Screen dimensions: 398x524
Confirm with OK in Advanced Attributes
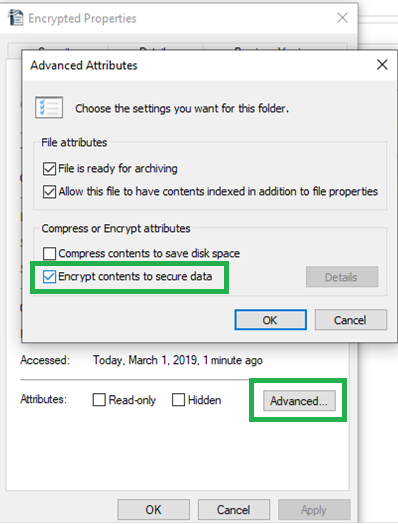(270, 320)
